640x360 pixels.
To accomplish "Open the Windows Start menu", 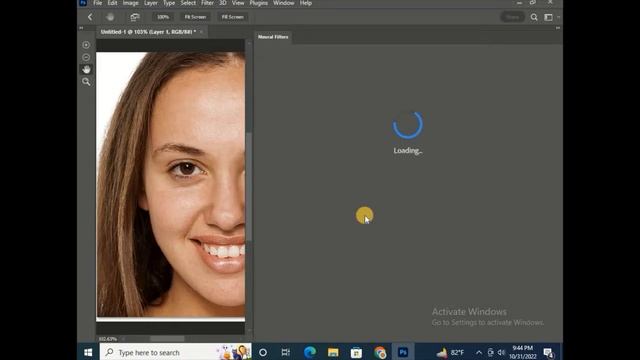I will pyautogui.click(x=88, y=352).
